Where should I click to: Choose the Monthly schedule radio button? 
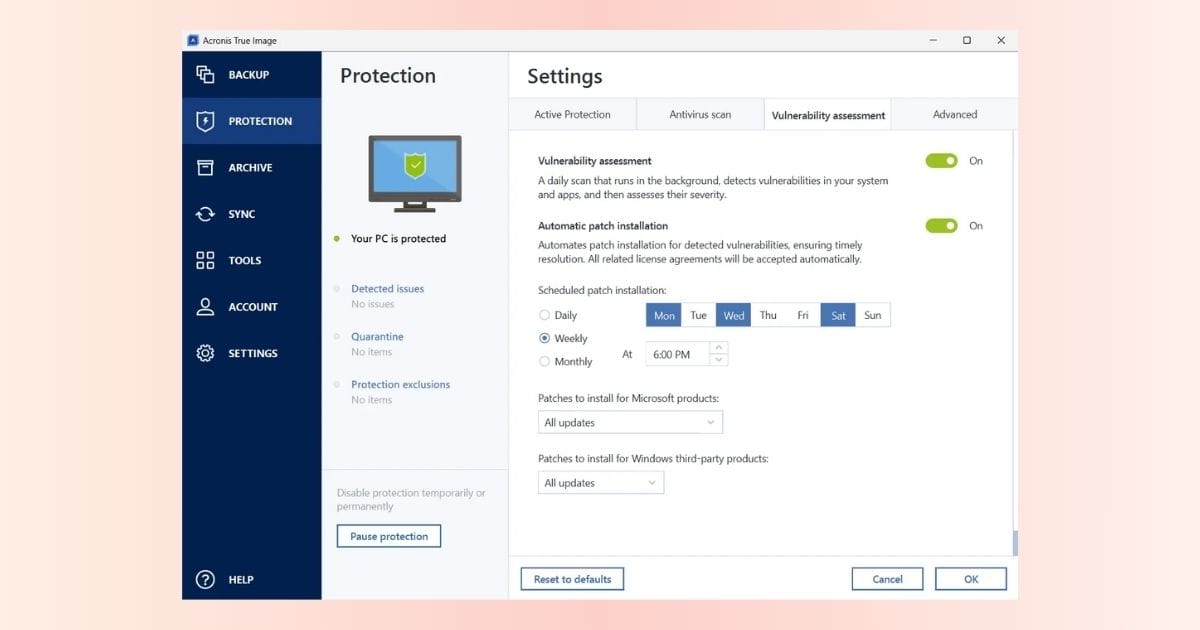545,362
